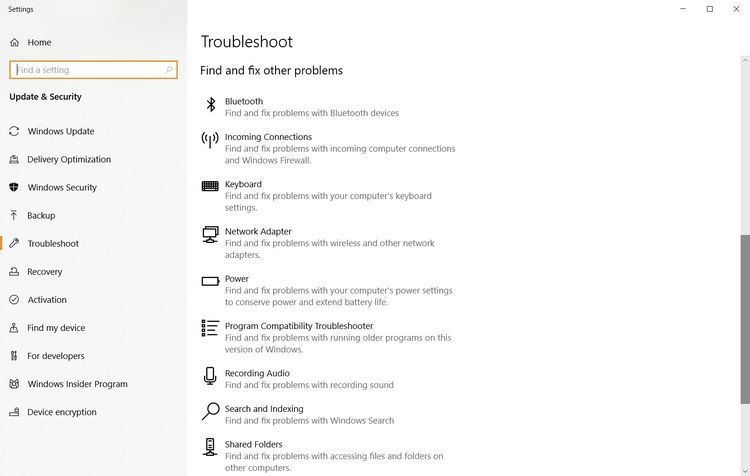Image resolution: width=750 pixels, height=476 pixels.
Task: Open the Recovery settings page
Action: [x=44, y=271]
